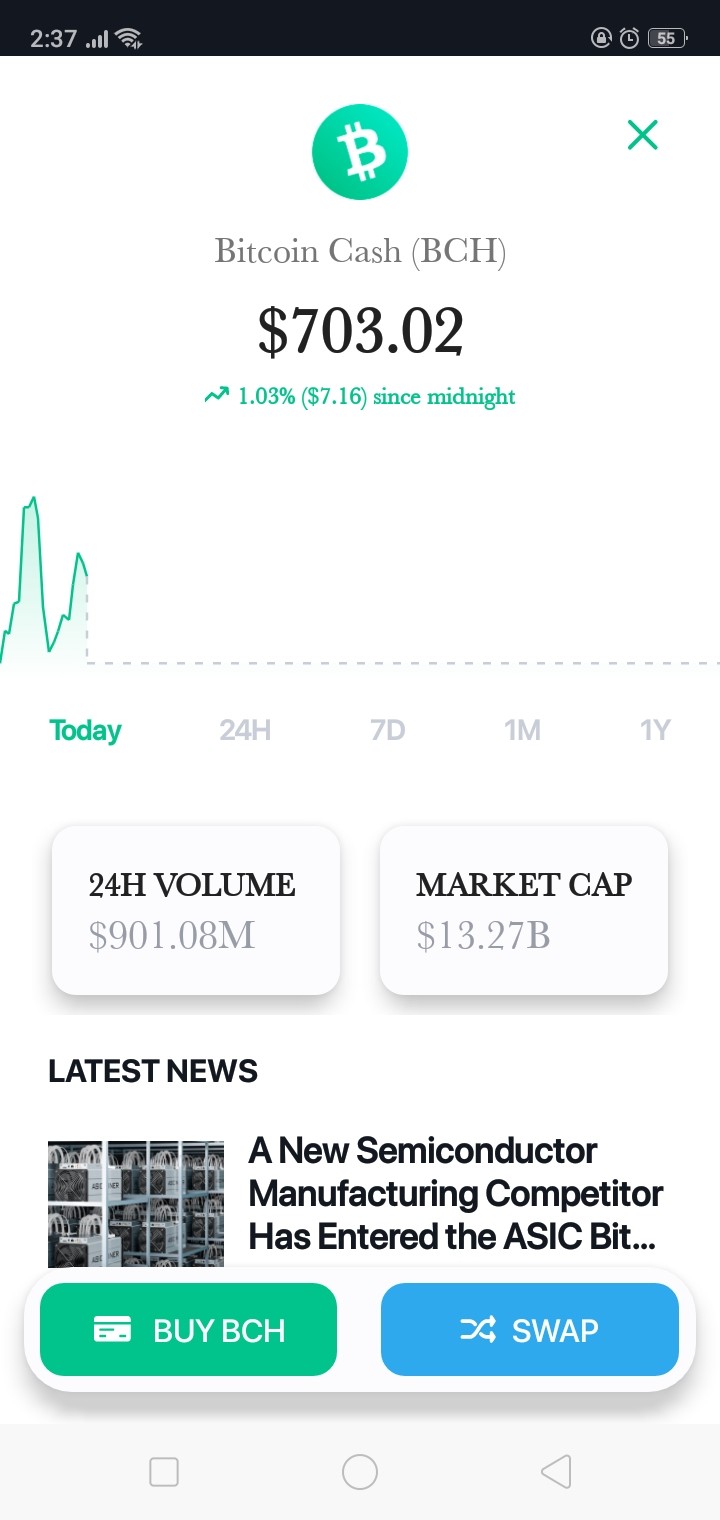Switch chart to 7D range

(387, 730)
